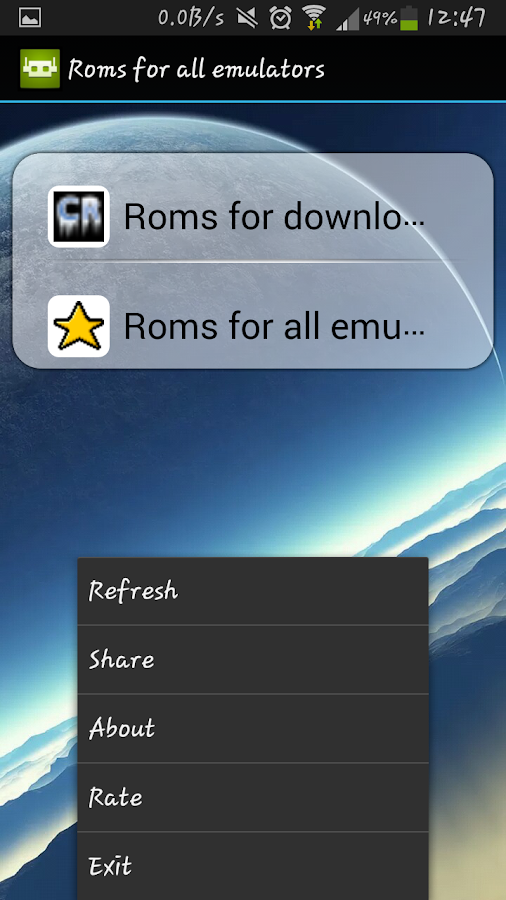Tap the alarm clock status icon
The width and height of the screenshot is (506, 900).
[x=281, y=18]
